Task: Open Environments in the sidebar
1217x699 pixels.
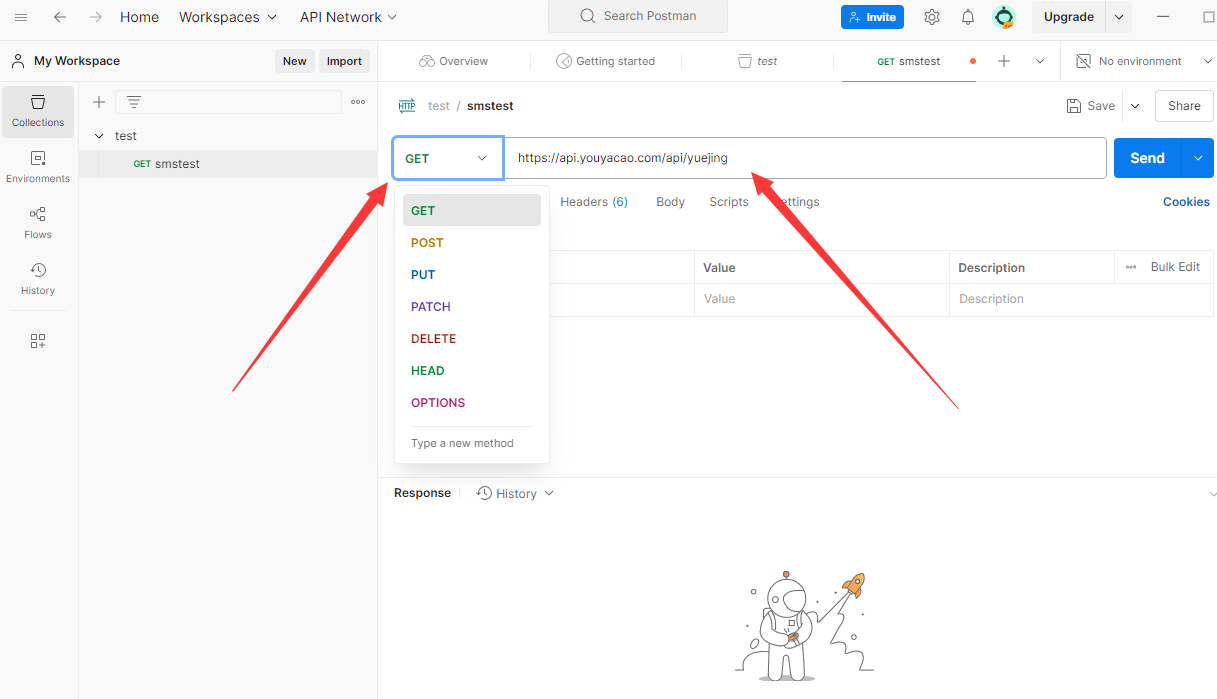Action: click(38, 167)
